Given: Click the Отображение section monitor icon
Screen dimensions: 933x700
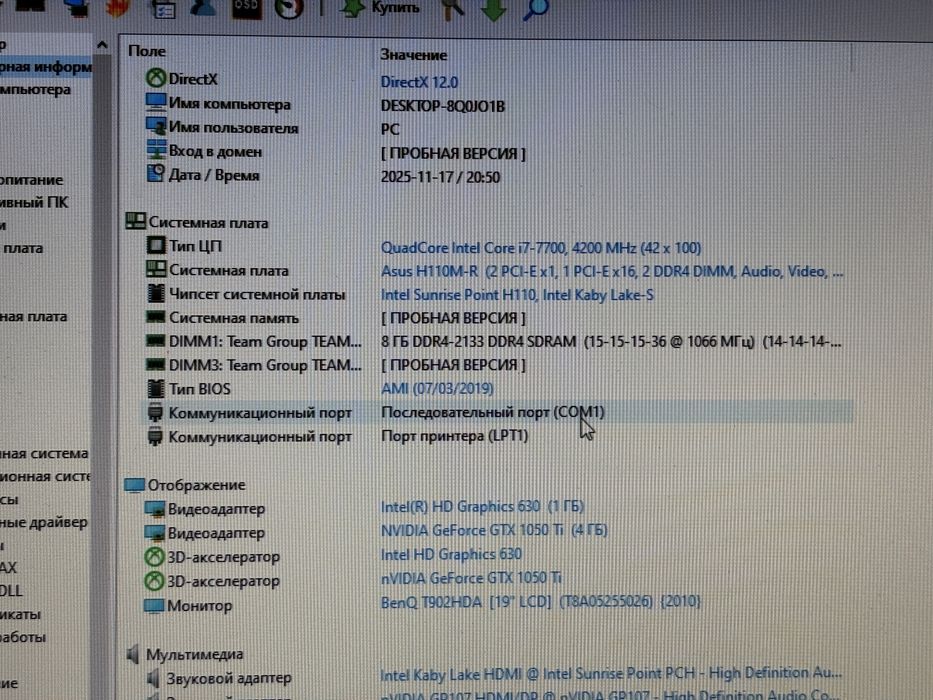Looking at the screenshot, I should point(134,485).
